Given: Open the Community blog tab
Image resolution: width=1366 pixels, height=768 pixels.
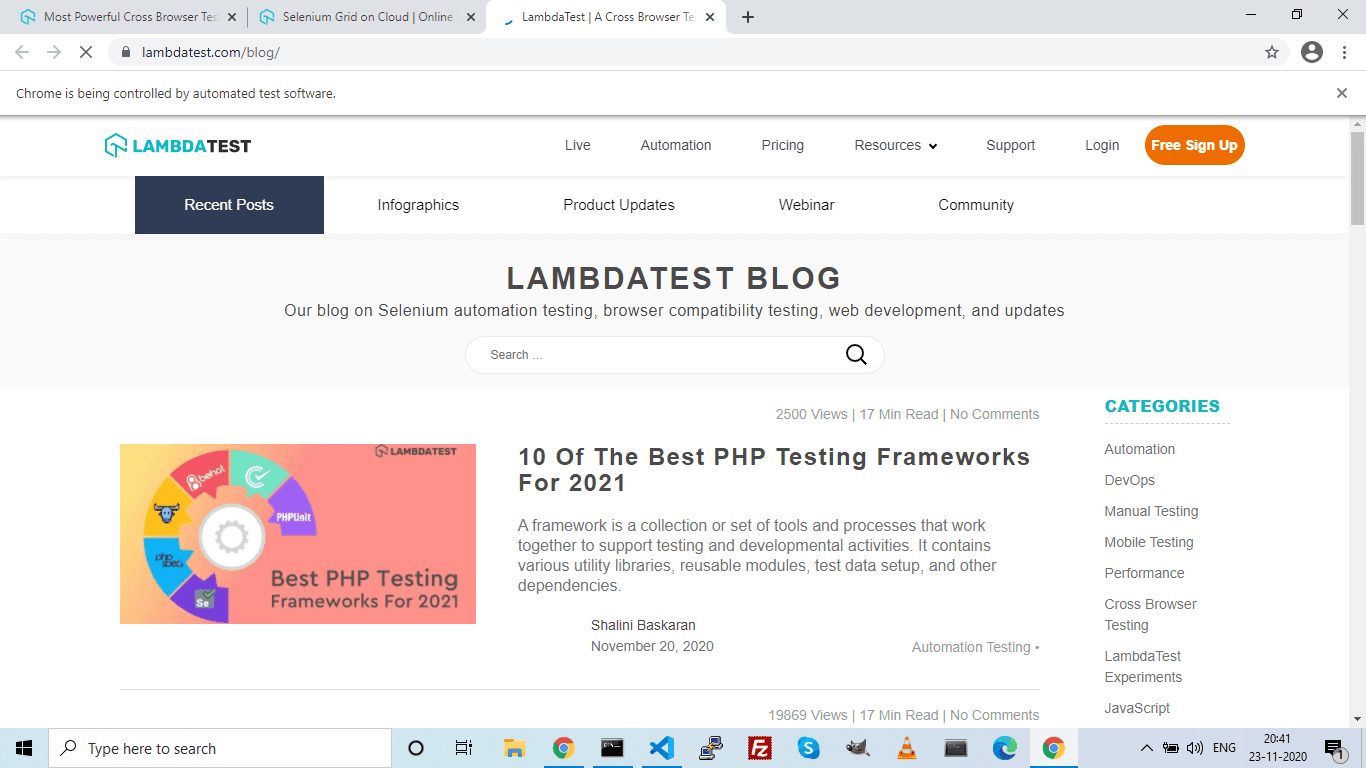Looking at the screenshot, I should tap(976, 205).
